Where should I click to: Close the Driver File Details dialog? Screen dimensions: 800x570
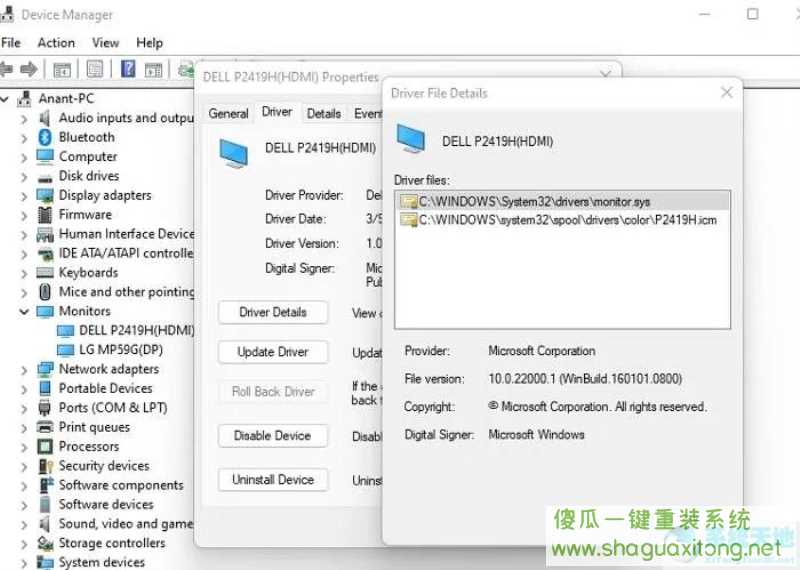pyautogui.click(x=727, y=92)
